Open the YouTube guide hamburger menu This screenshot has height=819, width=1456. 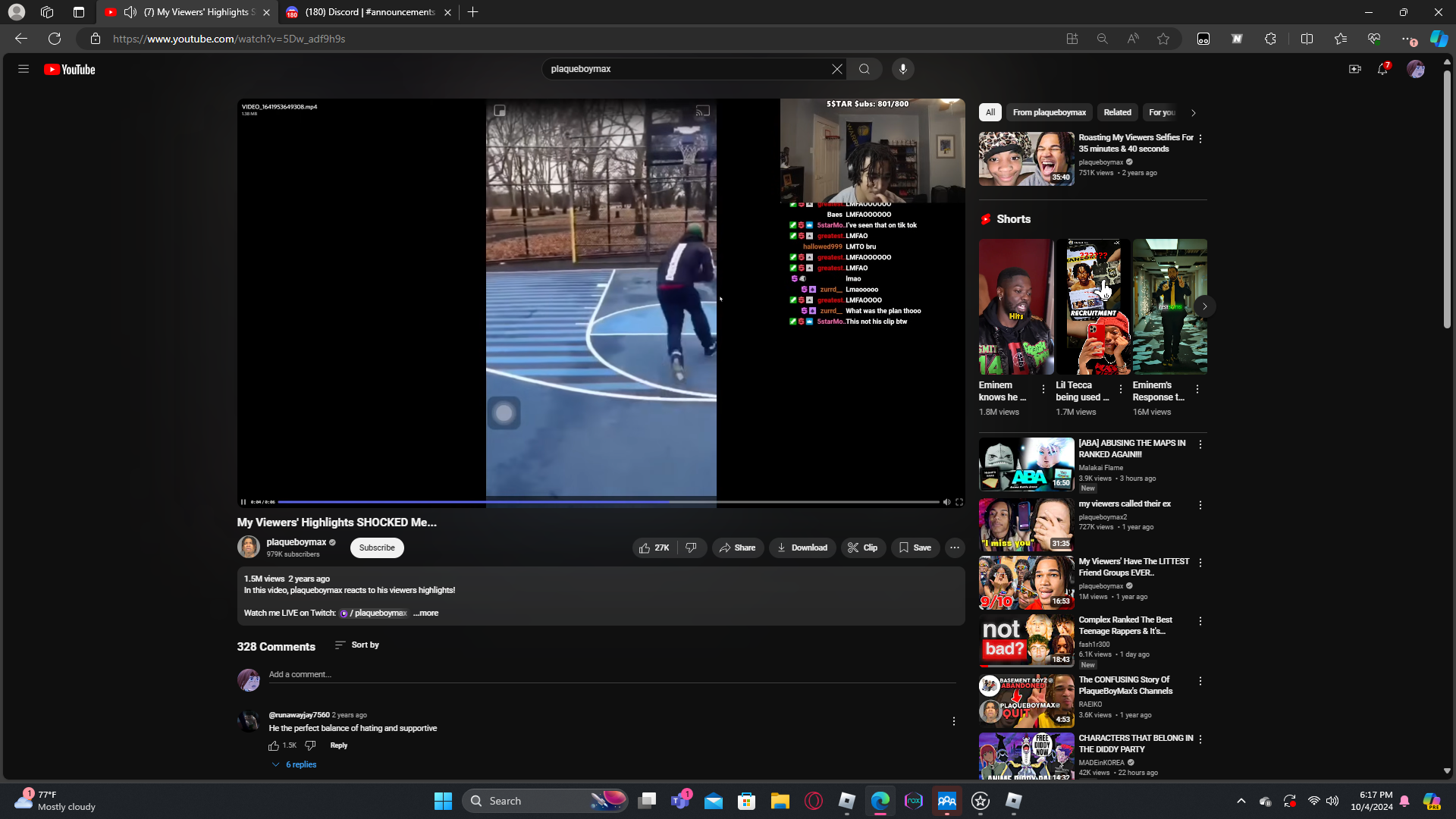24,69
